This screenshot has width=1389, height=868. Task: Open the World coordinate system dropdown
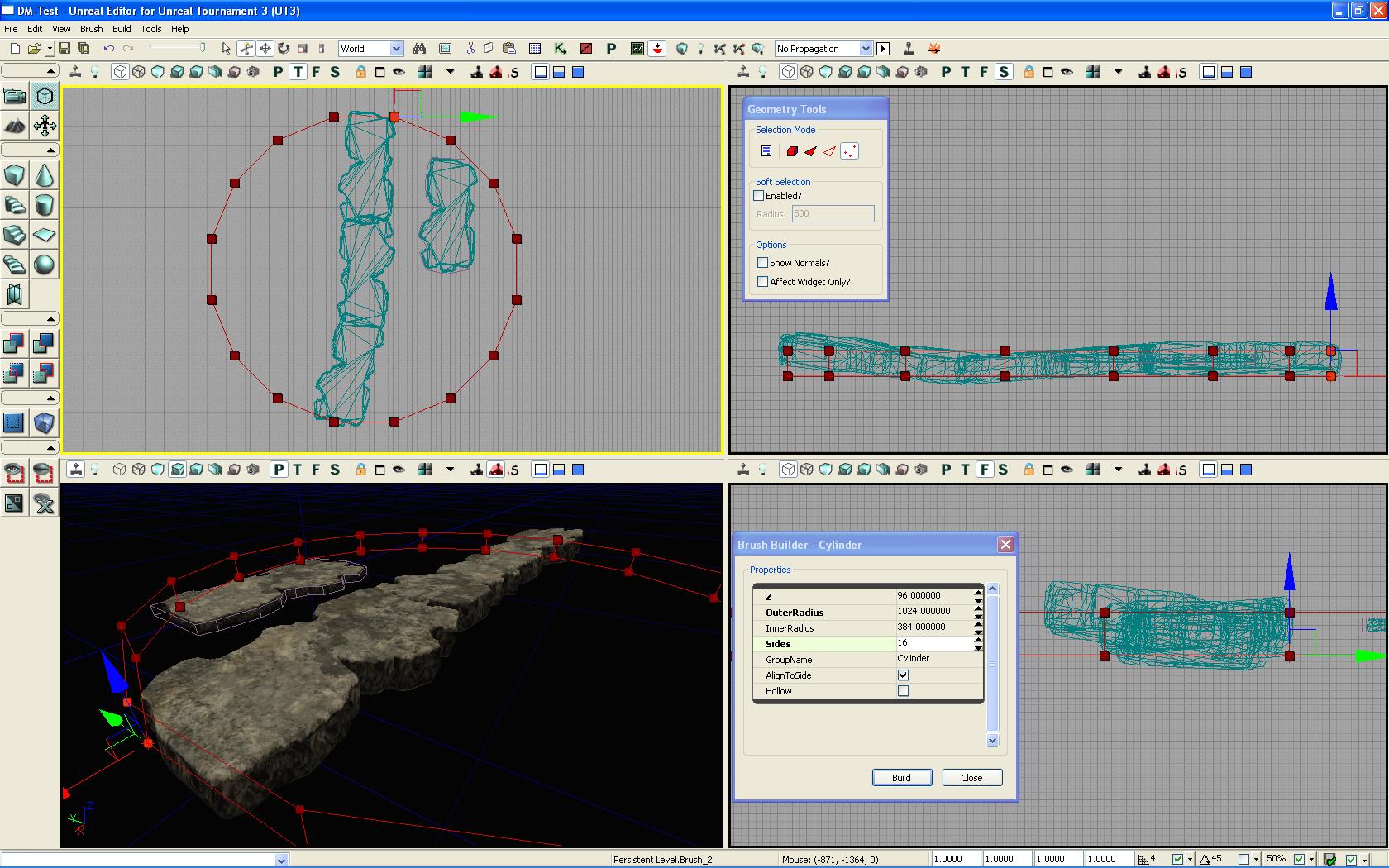tap(396, 49)
